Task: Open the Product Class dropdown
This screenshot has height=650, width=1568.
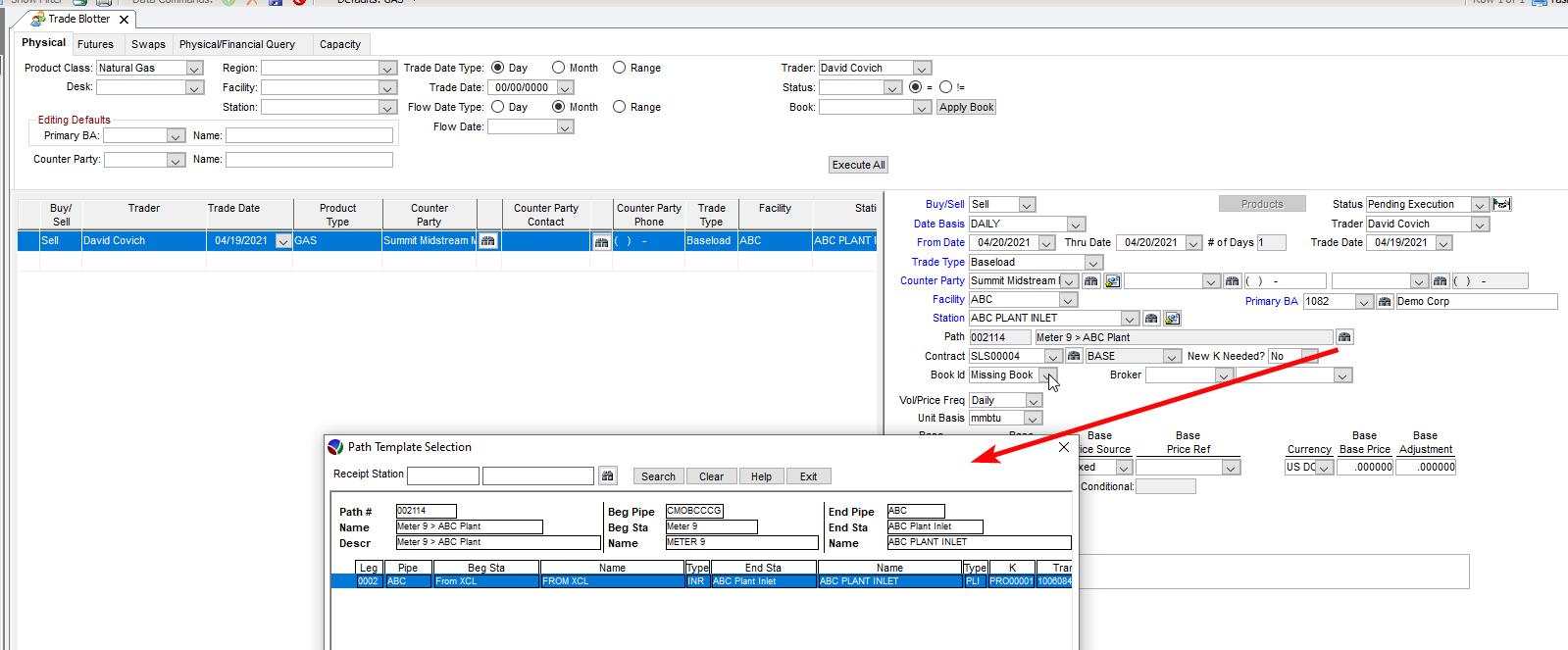Action: (194, 68)
